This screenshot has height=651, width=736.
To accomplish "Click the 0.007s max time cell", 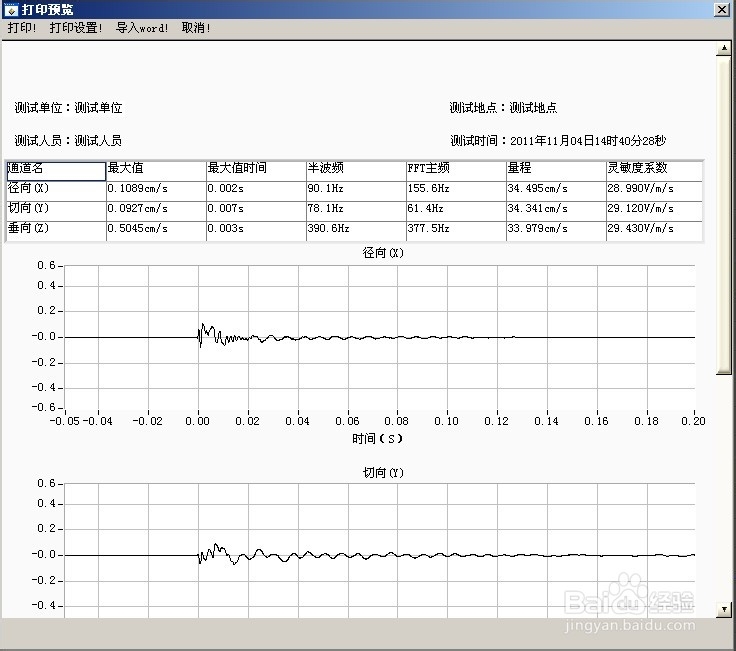I will pyautogui.click(x=256, y=211).
